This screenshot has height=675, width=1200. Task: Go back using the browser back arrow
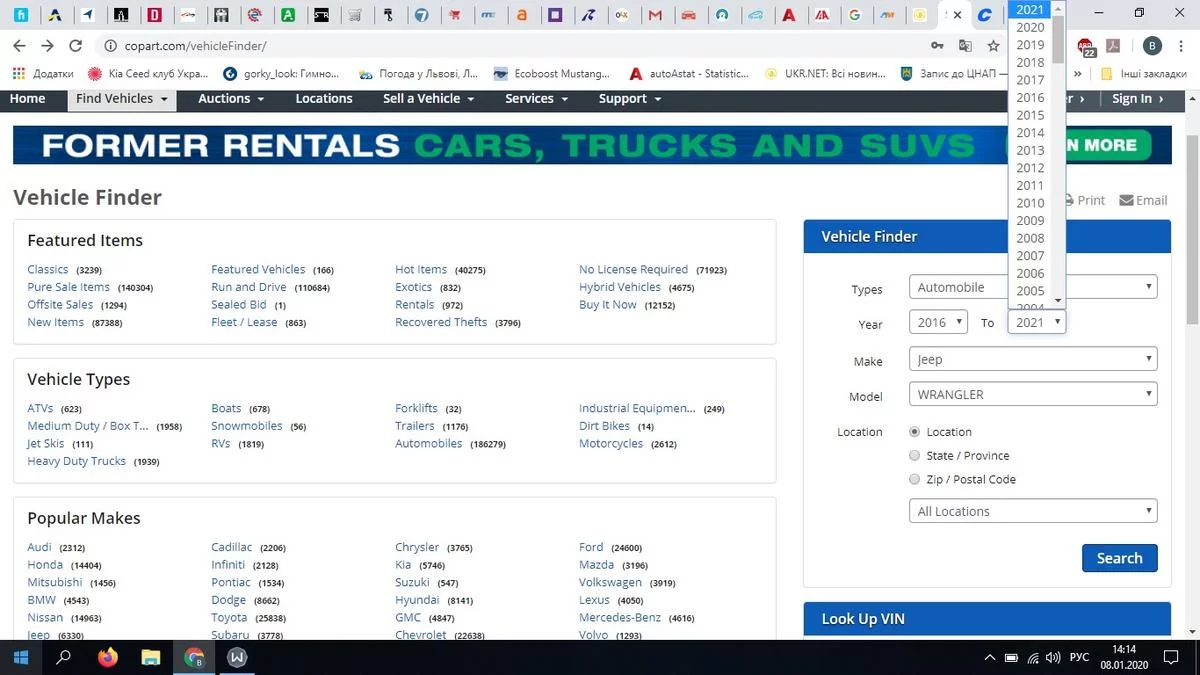pos(19,46)
